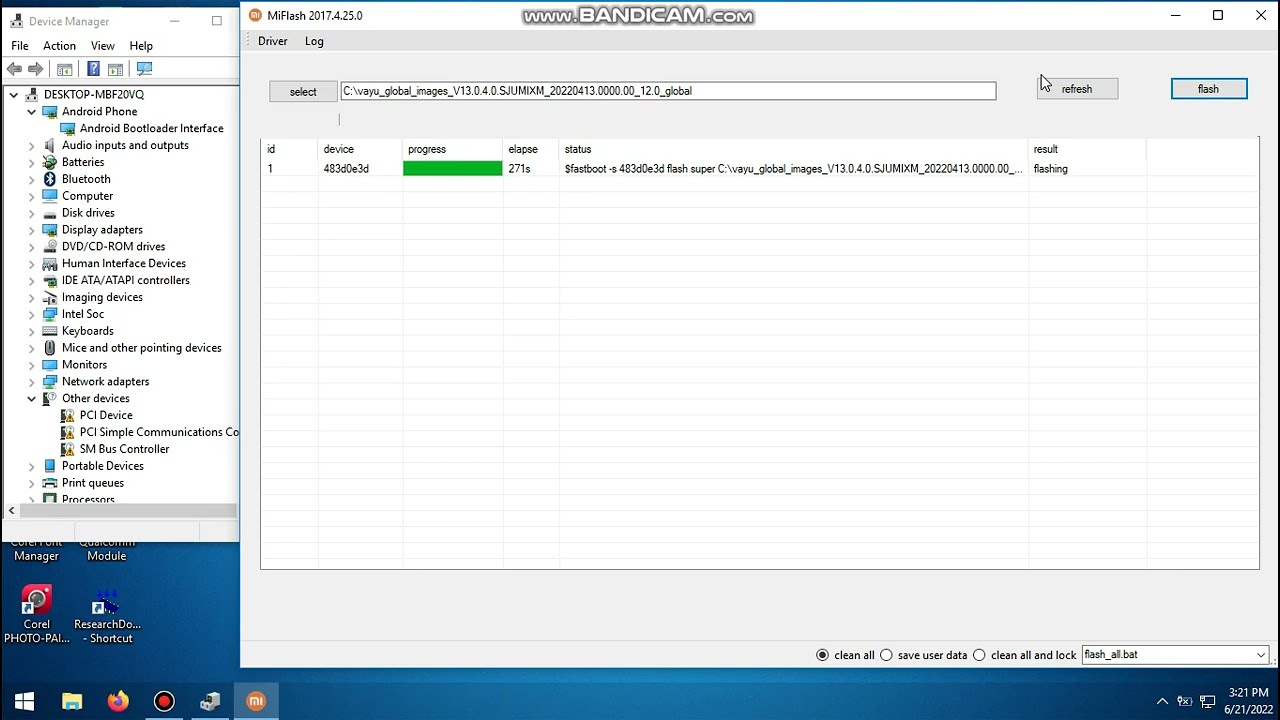The height and width of the screenshot is (720, 1280).
Task: Open the File menu in Device Manager
Action: click(x=20, y=46)
